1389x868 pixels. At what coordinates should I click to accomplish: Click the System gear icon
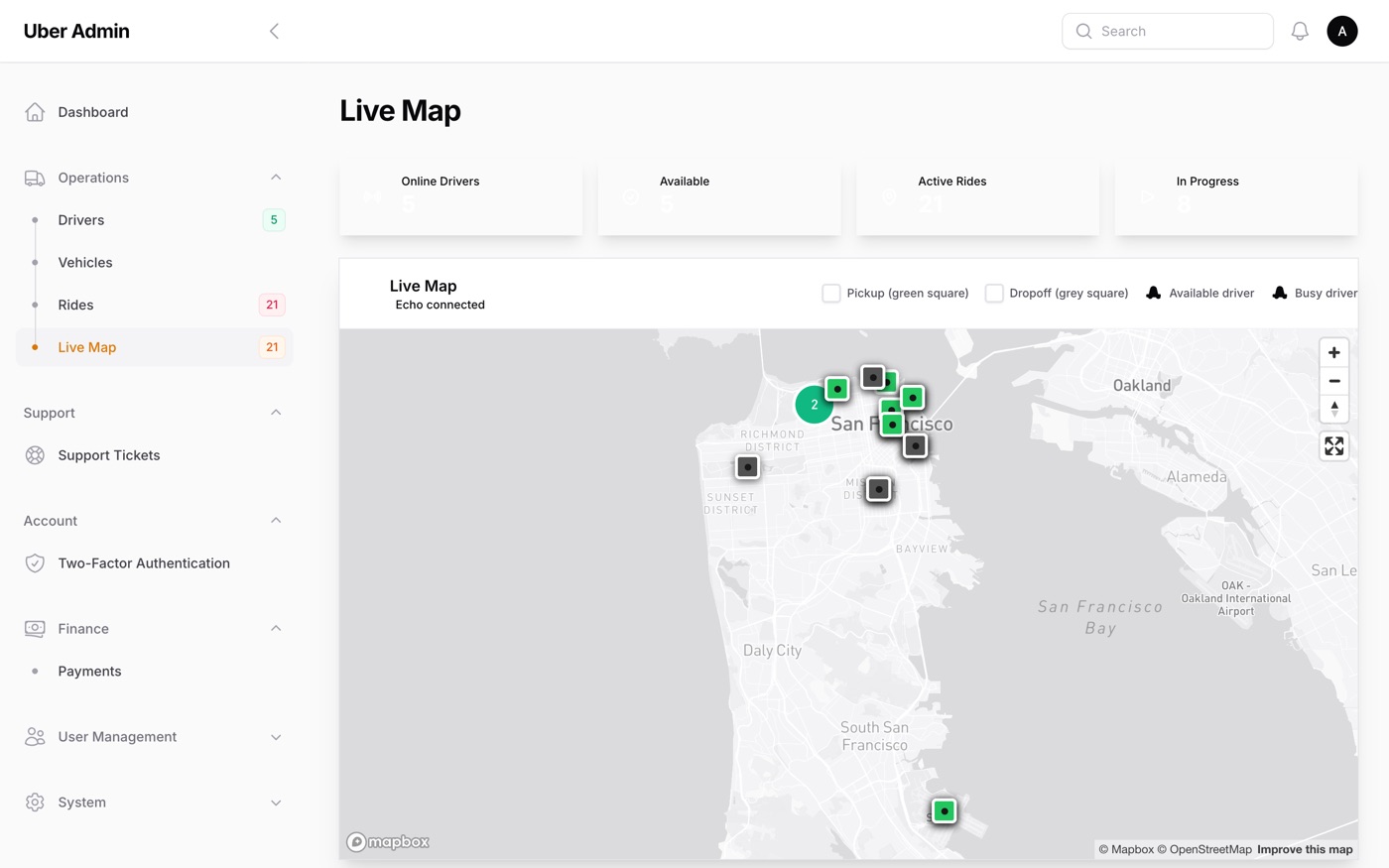point(35,803)
